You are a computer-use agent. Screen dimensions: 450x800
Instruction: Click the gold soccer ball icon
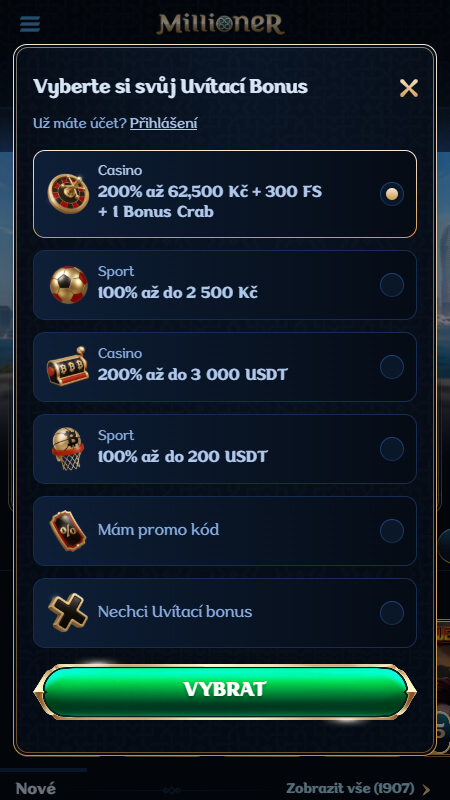tap(68, 285)
